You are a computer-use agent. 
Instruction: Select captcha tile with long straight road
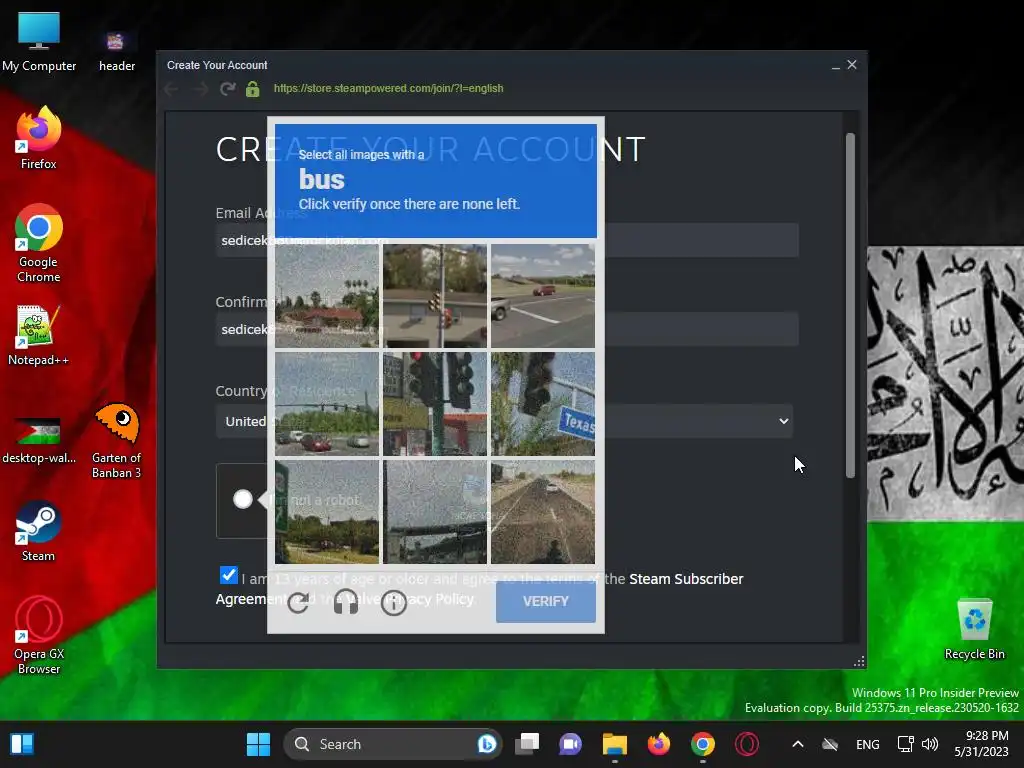coord(543,511)
